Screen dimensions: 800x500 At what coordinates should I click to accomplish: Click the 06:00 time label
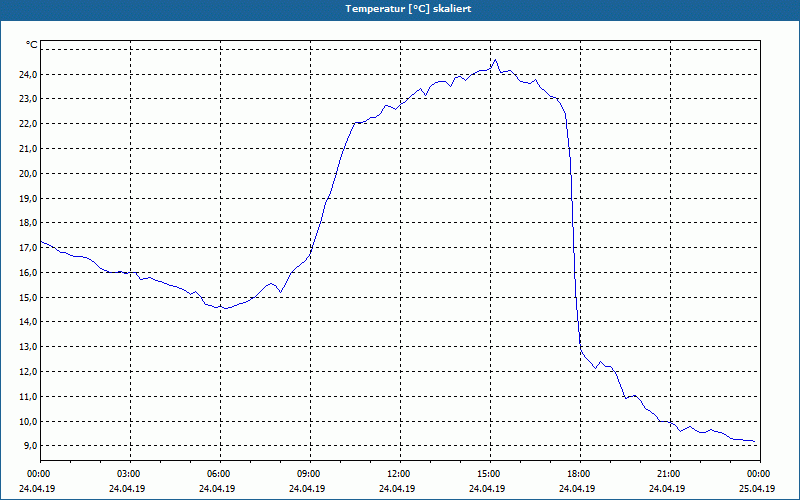(x=219, y=474)
